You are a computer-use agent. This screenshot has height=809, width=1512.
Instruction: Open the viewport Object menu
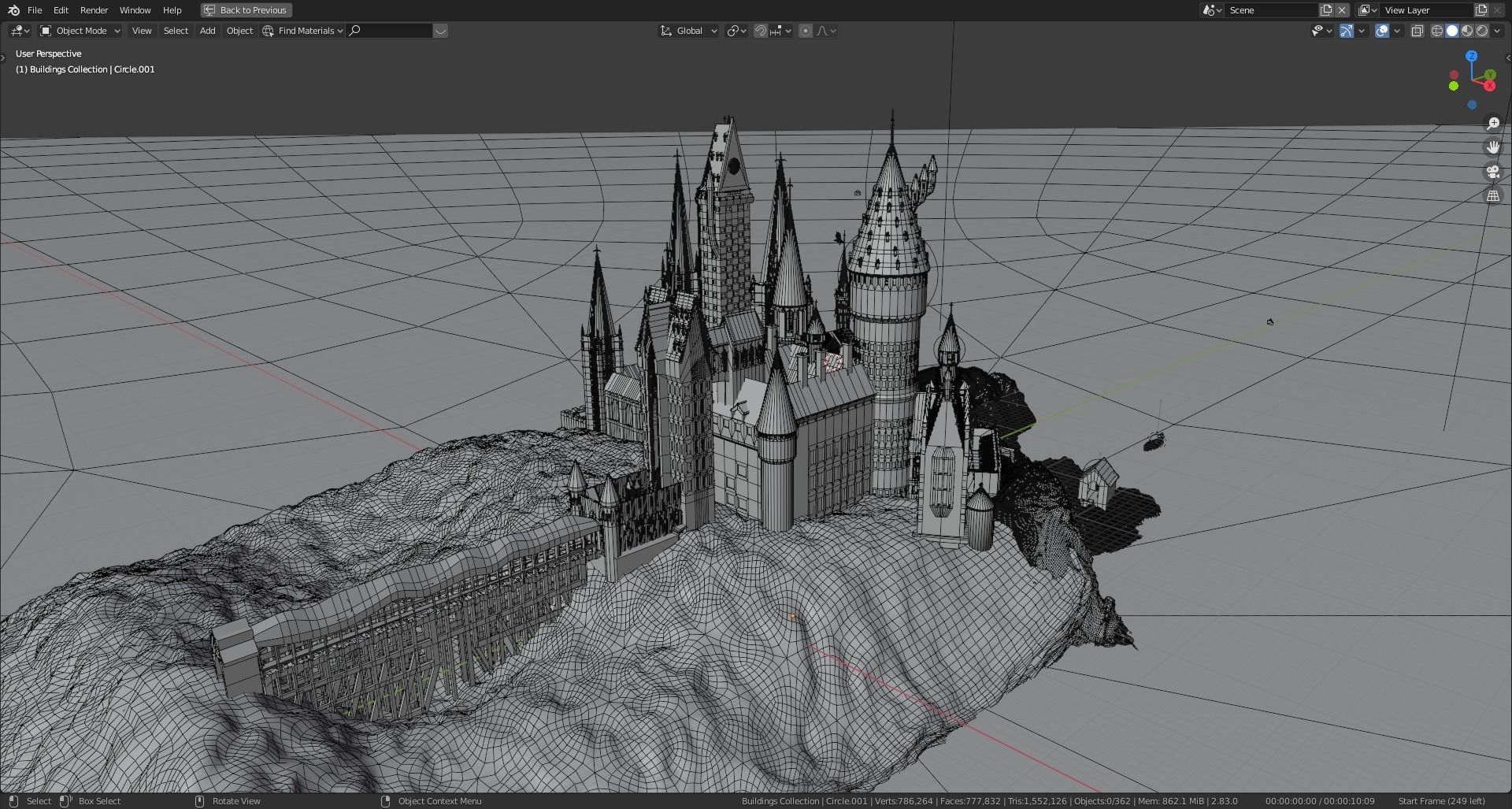click(239, 31)
